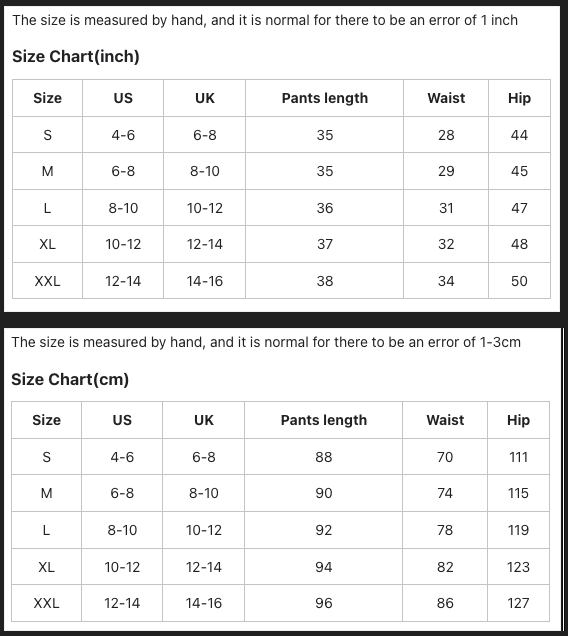568x636 pixels.
Task: Click UK 14-16 cell in inch table
Action: point(204,281)
